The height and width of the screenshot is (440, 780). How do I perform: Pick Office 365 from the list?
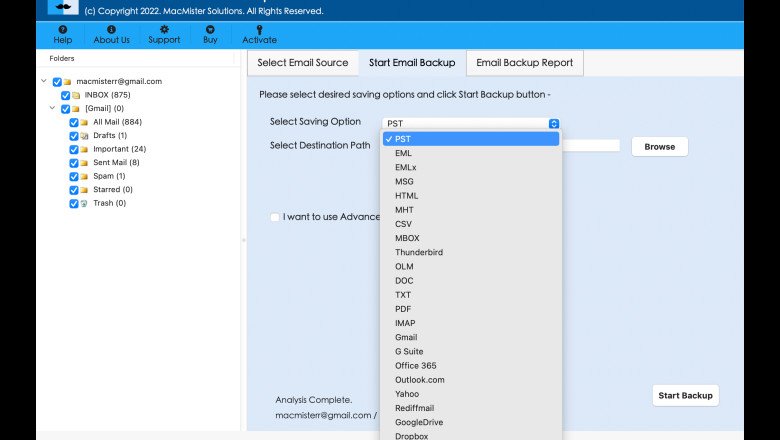471,366
